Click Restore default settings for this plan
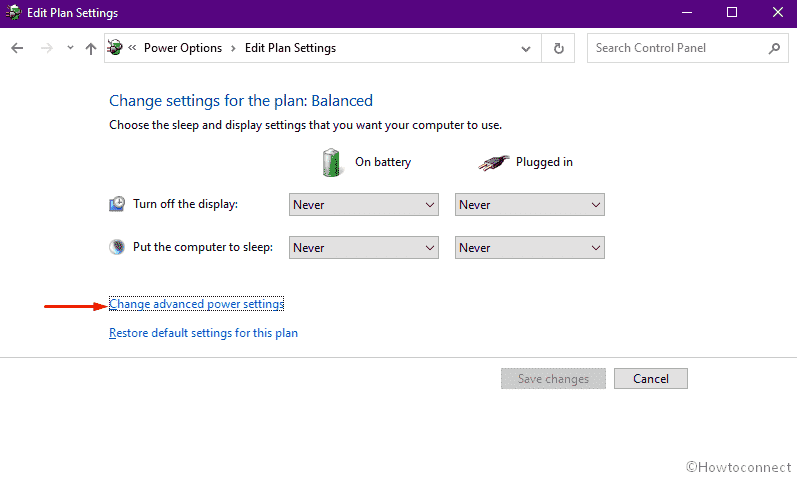 click(203, 333)
